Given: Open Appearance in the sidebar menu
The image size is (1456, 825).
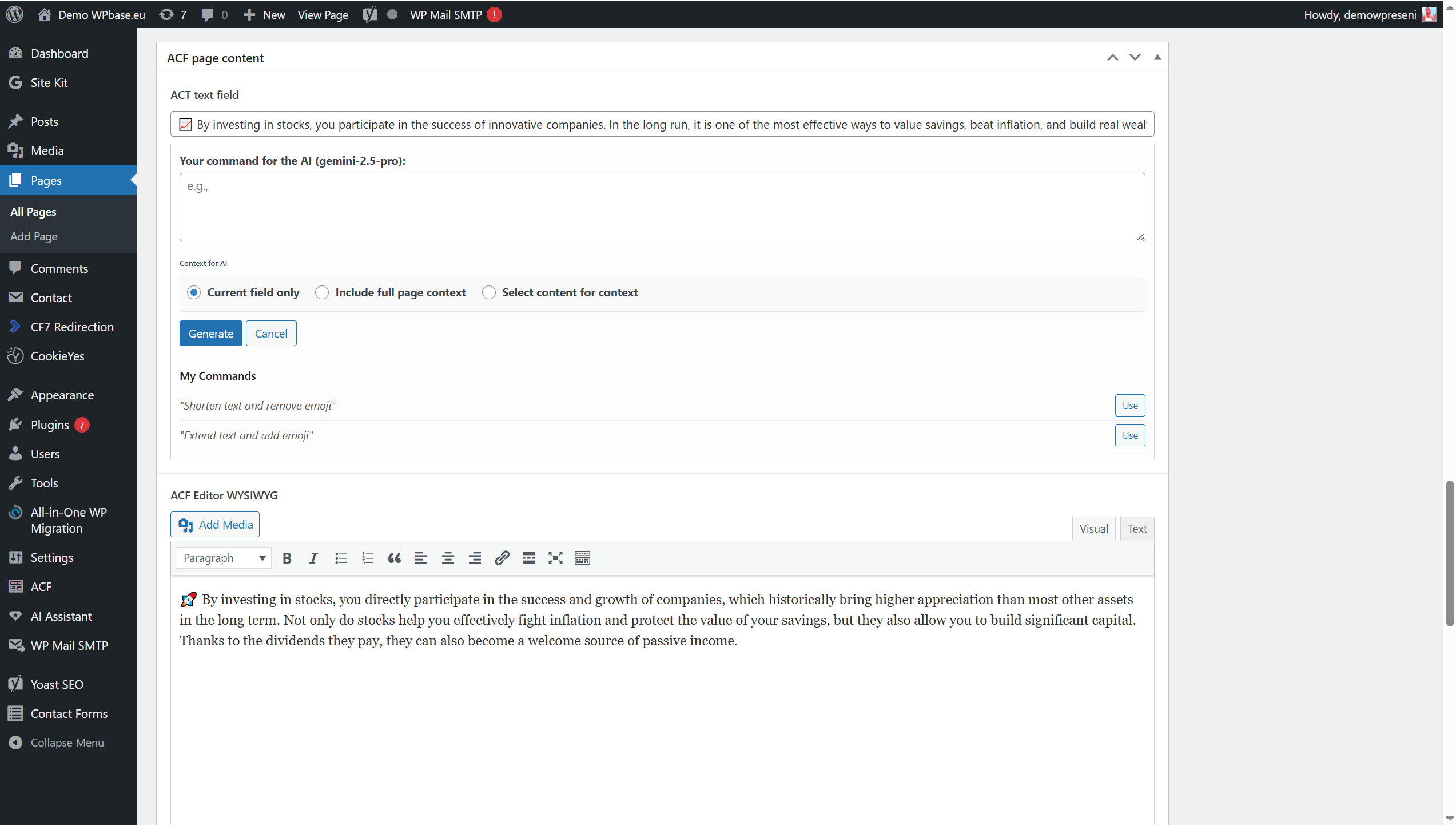Looking at the screenshot, I should tap(62, 395).
